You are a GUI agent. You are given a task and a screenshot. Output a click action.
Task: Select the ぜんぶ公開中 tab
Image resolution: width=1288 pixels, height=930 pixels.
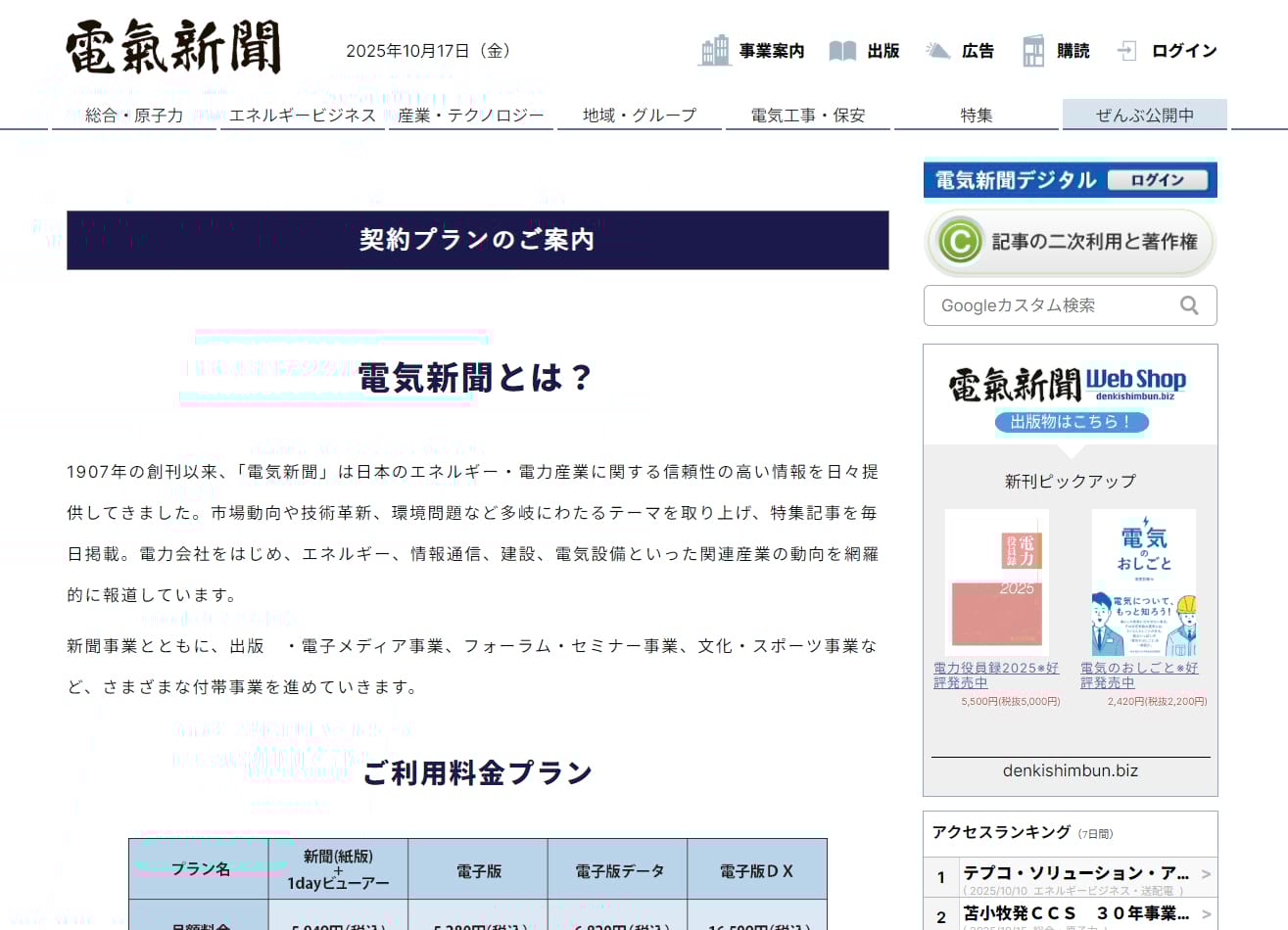[x=1144, y=116]
